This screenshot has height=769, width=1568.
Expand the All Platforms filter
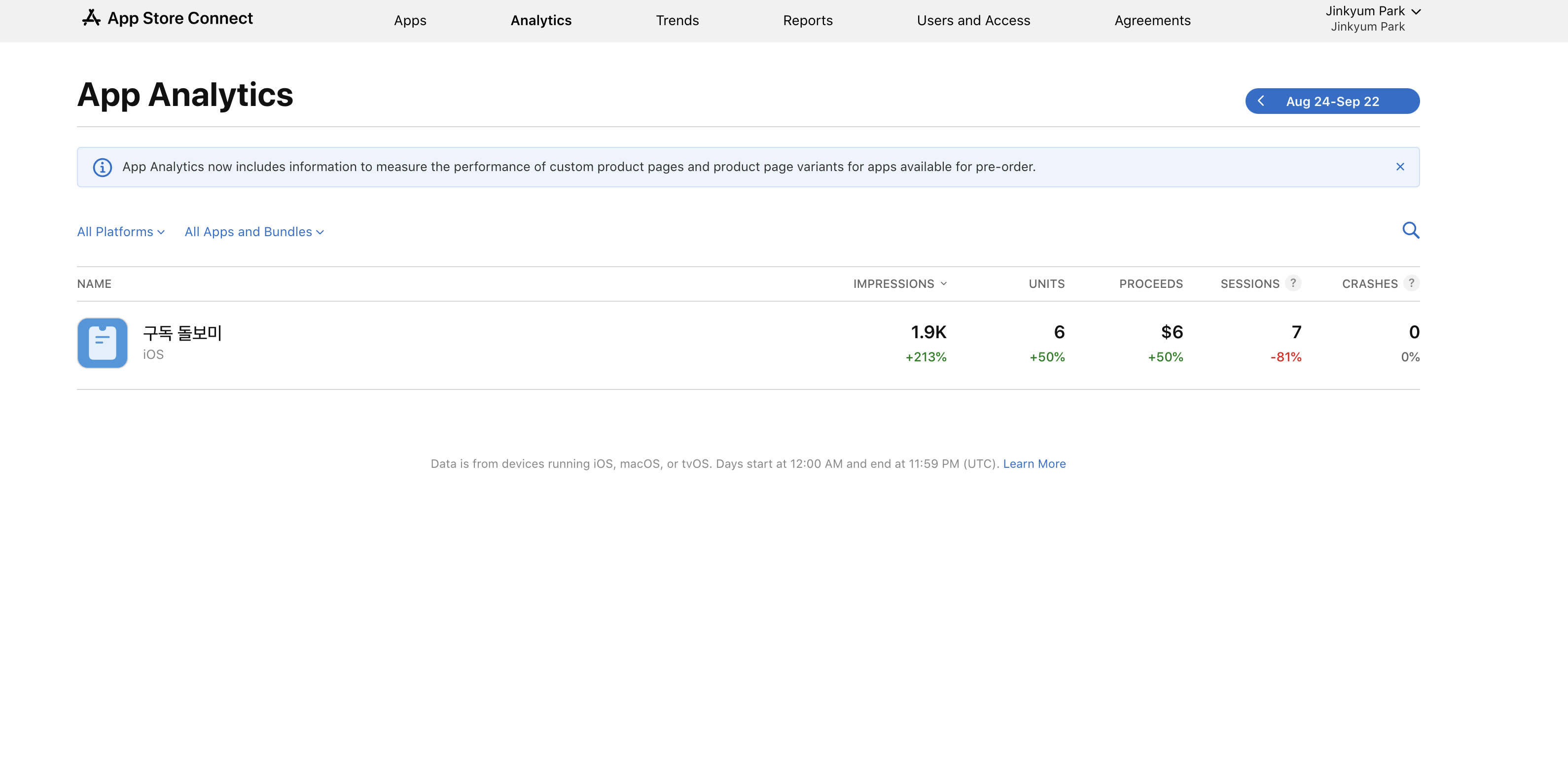pyautogui.click(x=120, y=232)
